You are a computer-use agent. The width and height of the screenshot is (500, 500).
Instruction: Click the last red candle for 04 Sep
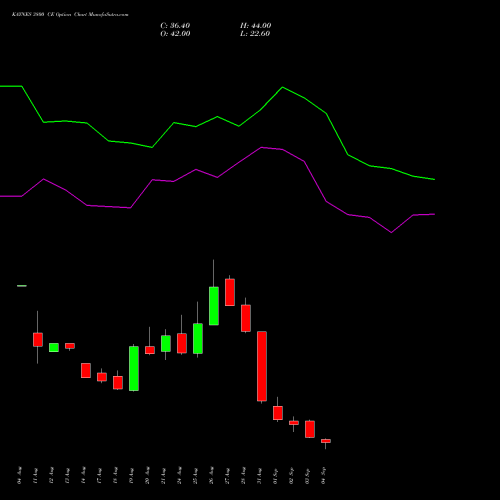click(x=326, y=441)
